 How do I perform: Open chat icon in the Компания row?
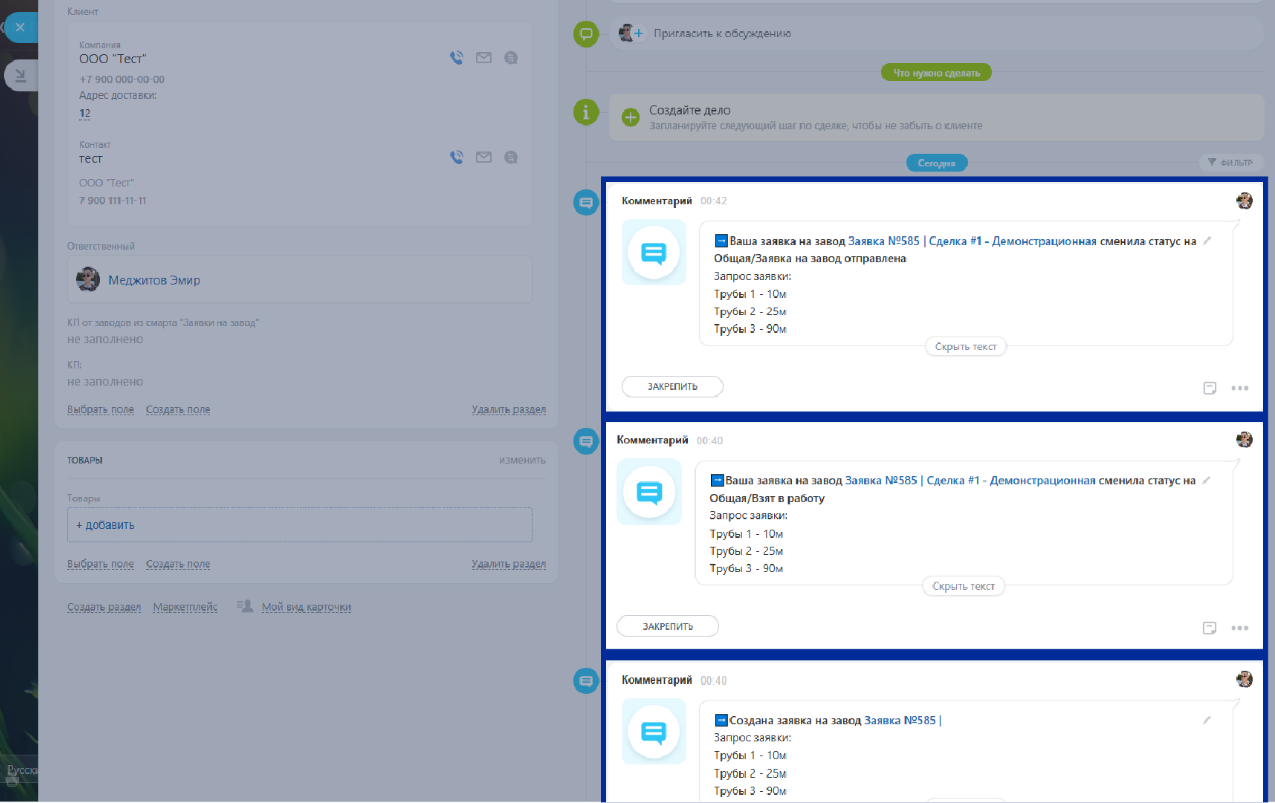(x=511, y=58)
